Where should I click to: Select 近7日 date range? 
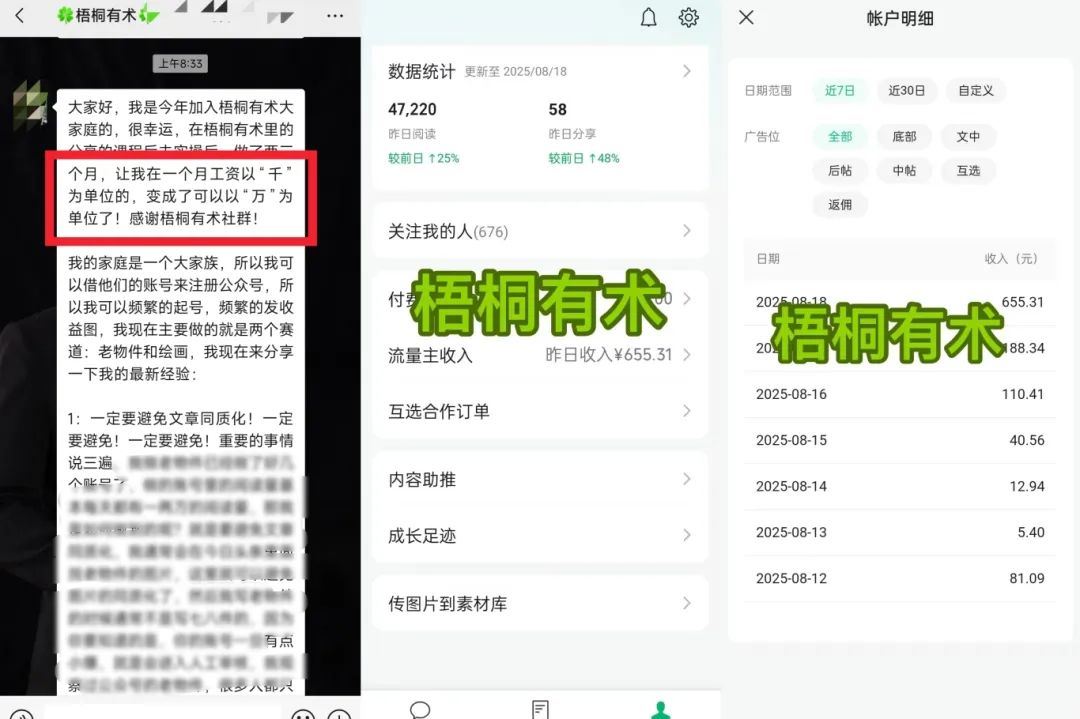coord(840,91)
